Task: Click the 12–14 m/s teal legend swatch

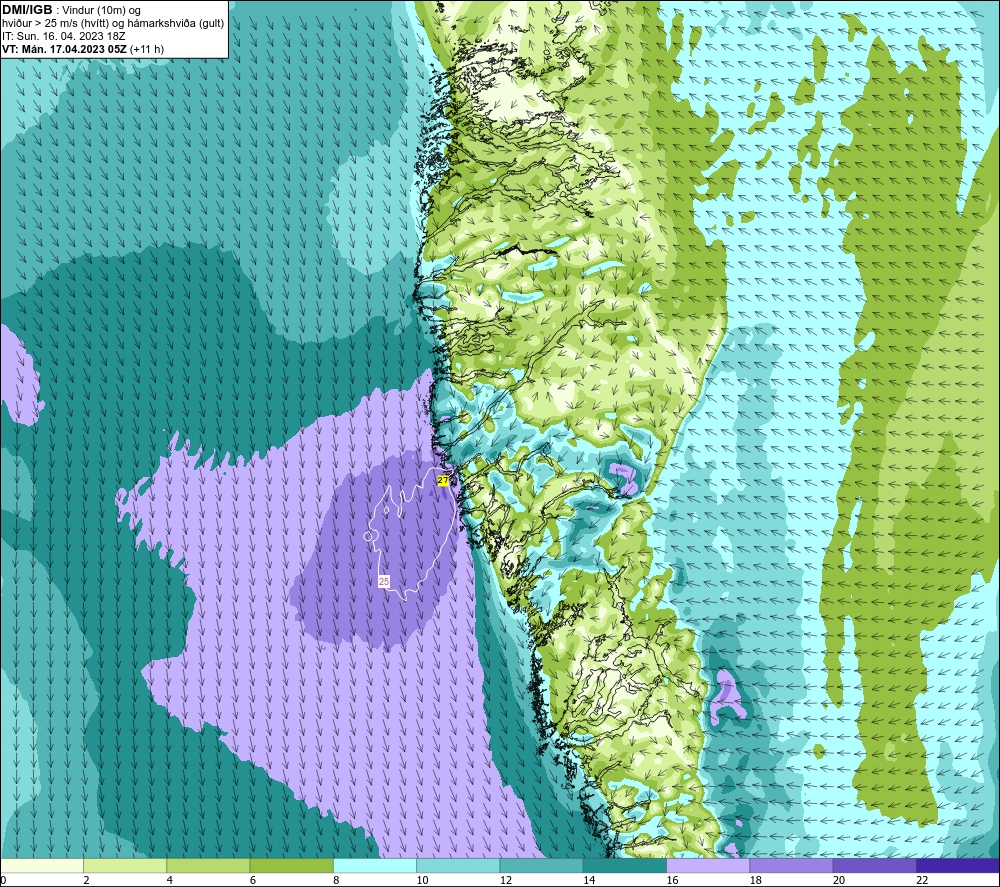Action: [541, 865]
